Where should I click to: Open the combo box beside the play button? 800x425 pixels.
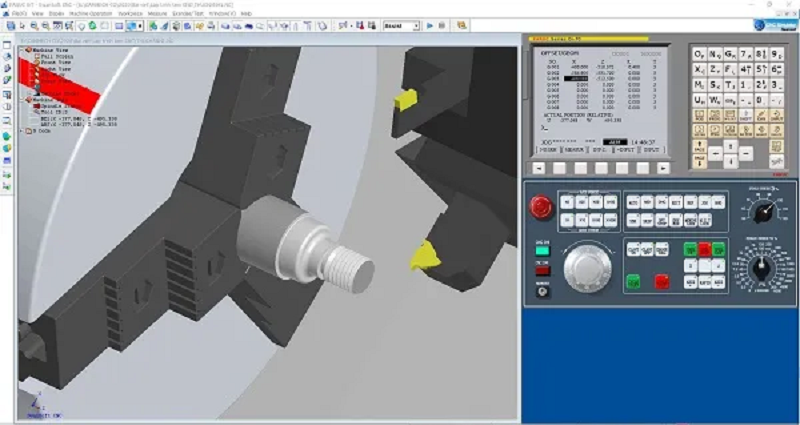click(x=402, y=26)
